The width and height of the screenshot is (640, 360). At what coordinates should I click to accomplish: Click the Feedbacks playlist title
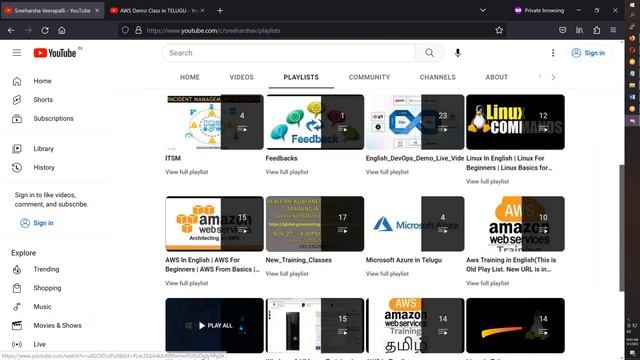281,158
